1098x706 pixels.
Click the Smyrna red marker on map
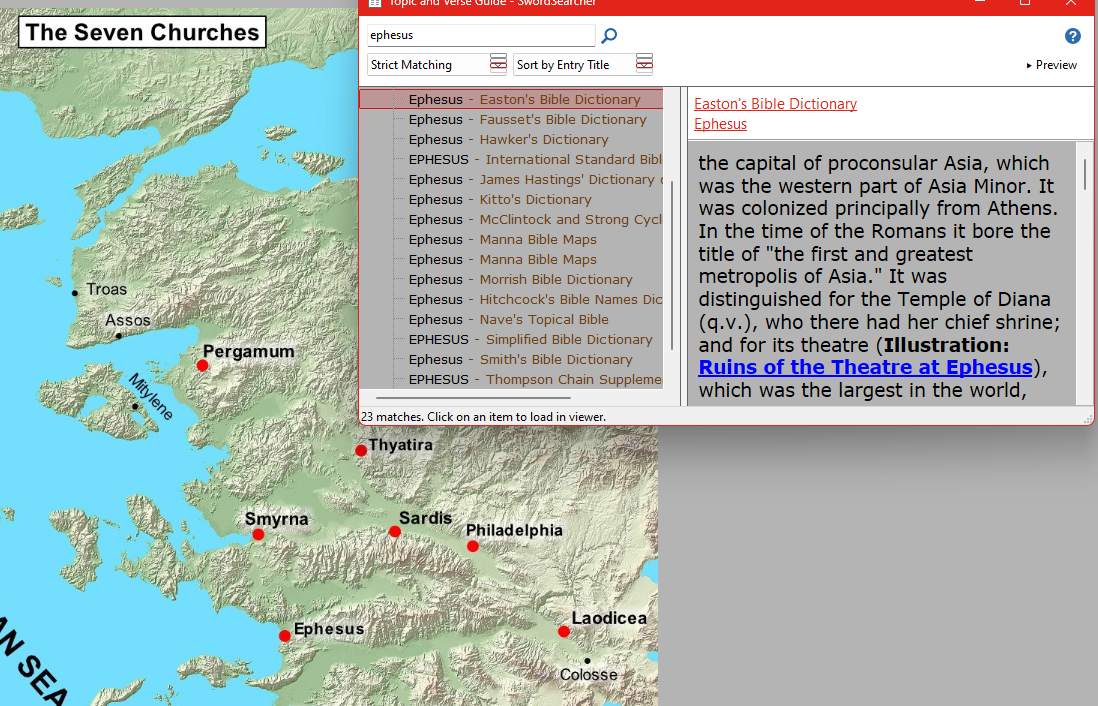click(258, 534)
